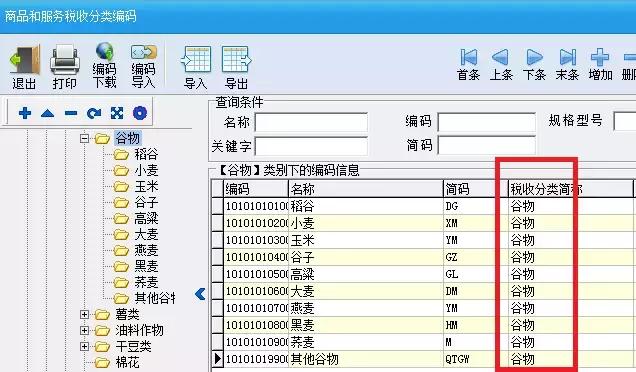This screenshot has width=636, height=372.
Task: Click the 简码 column header
Action: tap(476, 189)
